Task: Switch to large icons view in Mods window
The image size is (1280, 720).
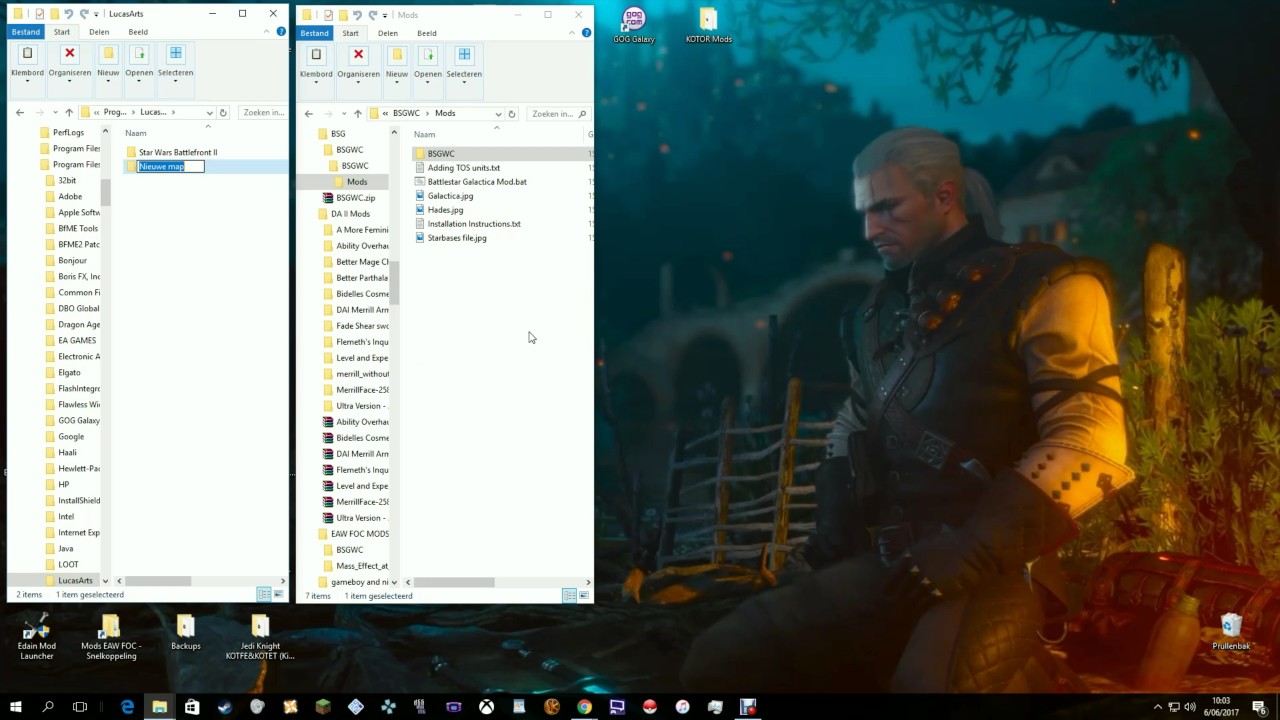Action: click(583, 595)
